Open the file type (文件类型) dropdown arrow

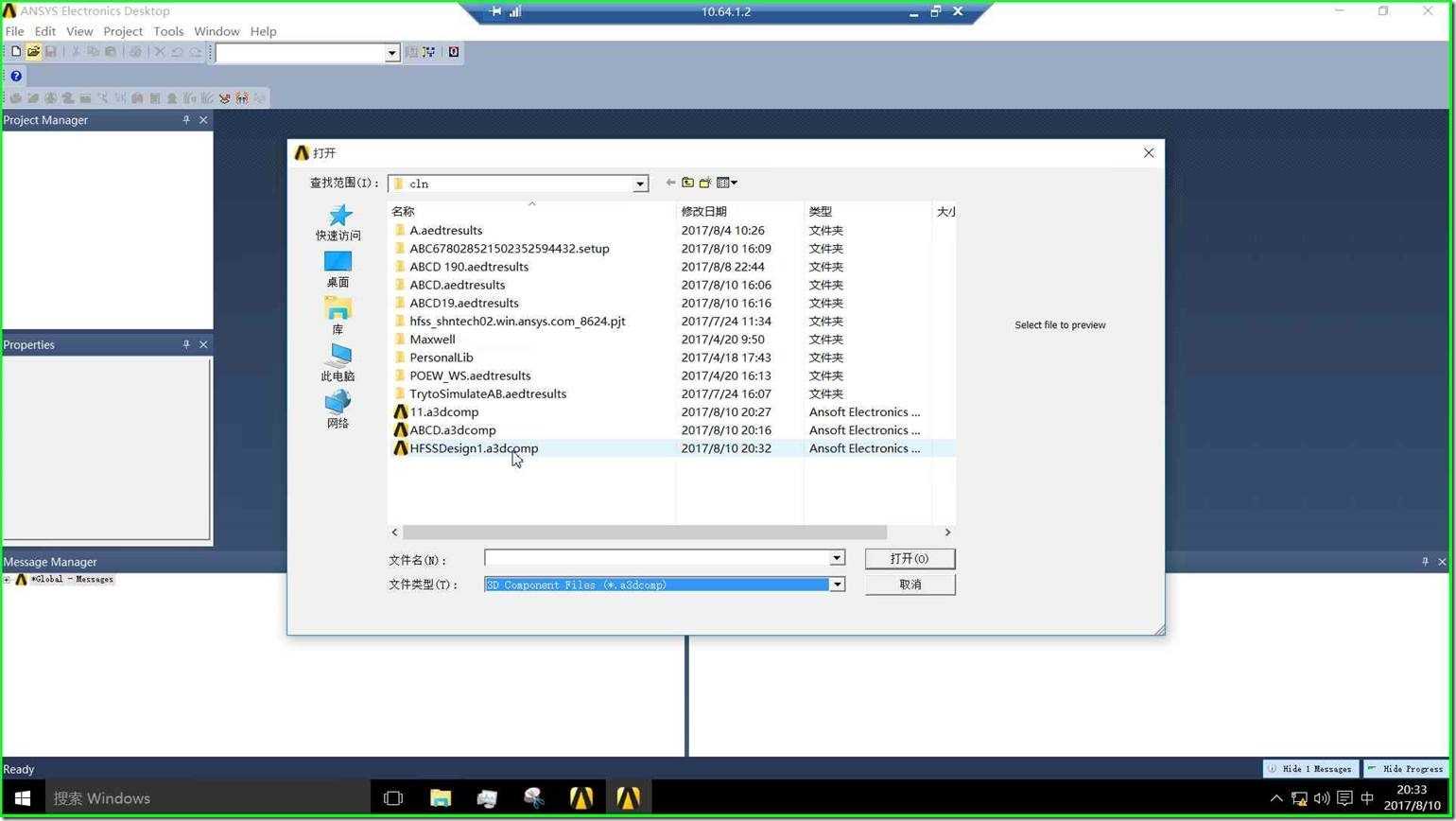pos(836,585)
